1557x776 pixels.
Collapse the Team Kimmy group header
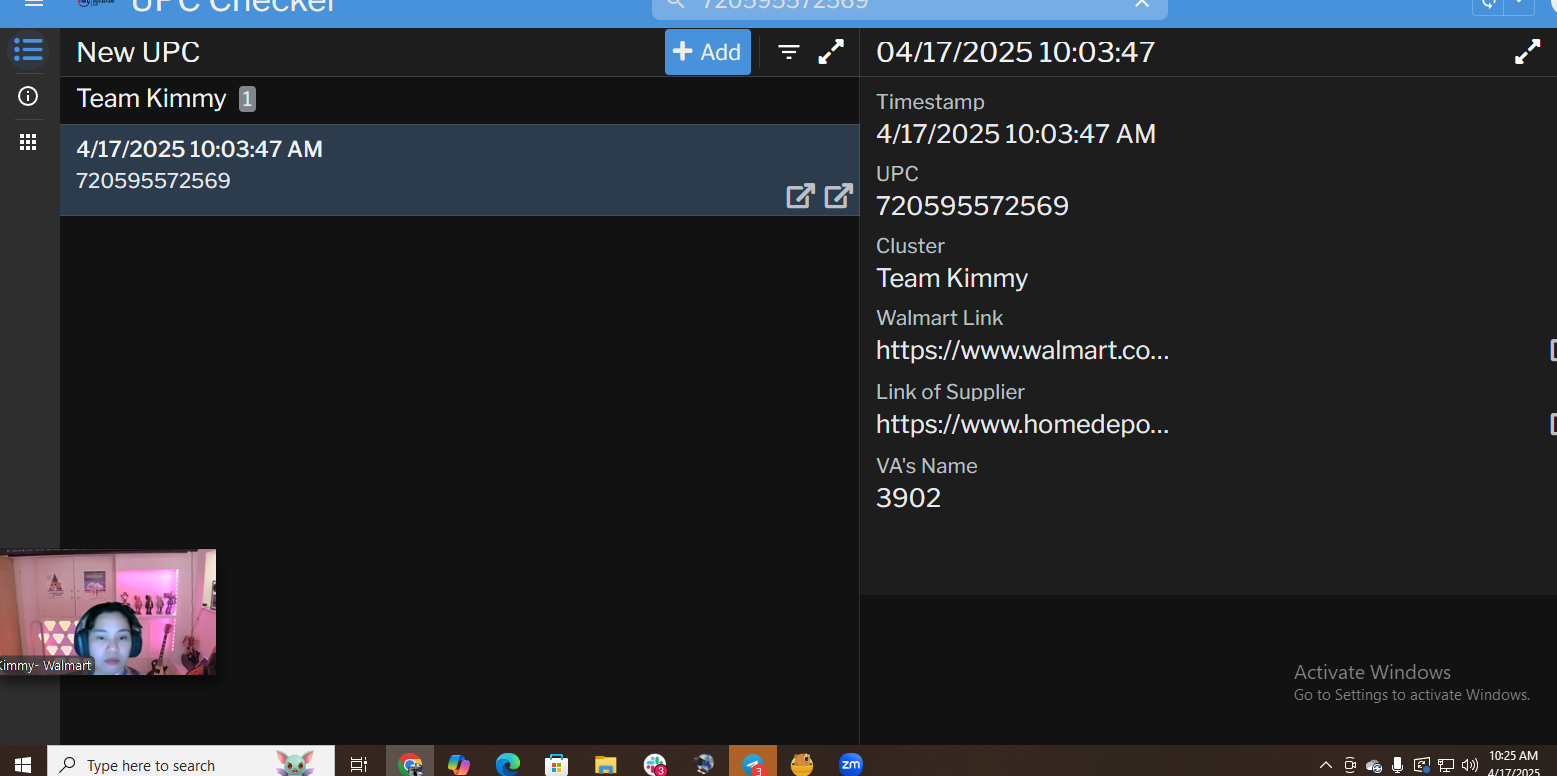[x=152, y=99]
